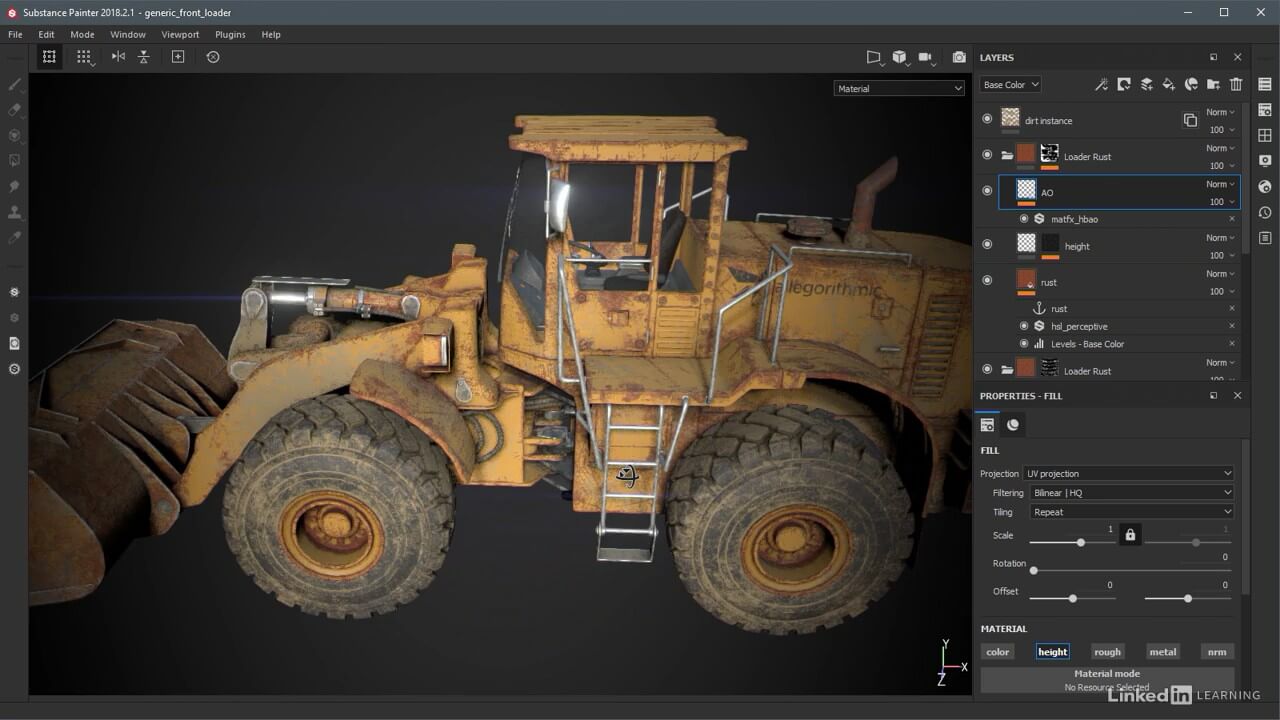Open the Viewport menu

pyautogui.click(x=180, y=34)
